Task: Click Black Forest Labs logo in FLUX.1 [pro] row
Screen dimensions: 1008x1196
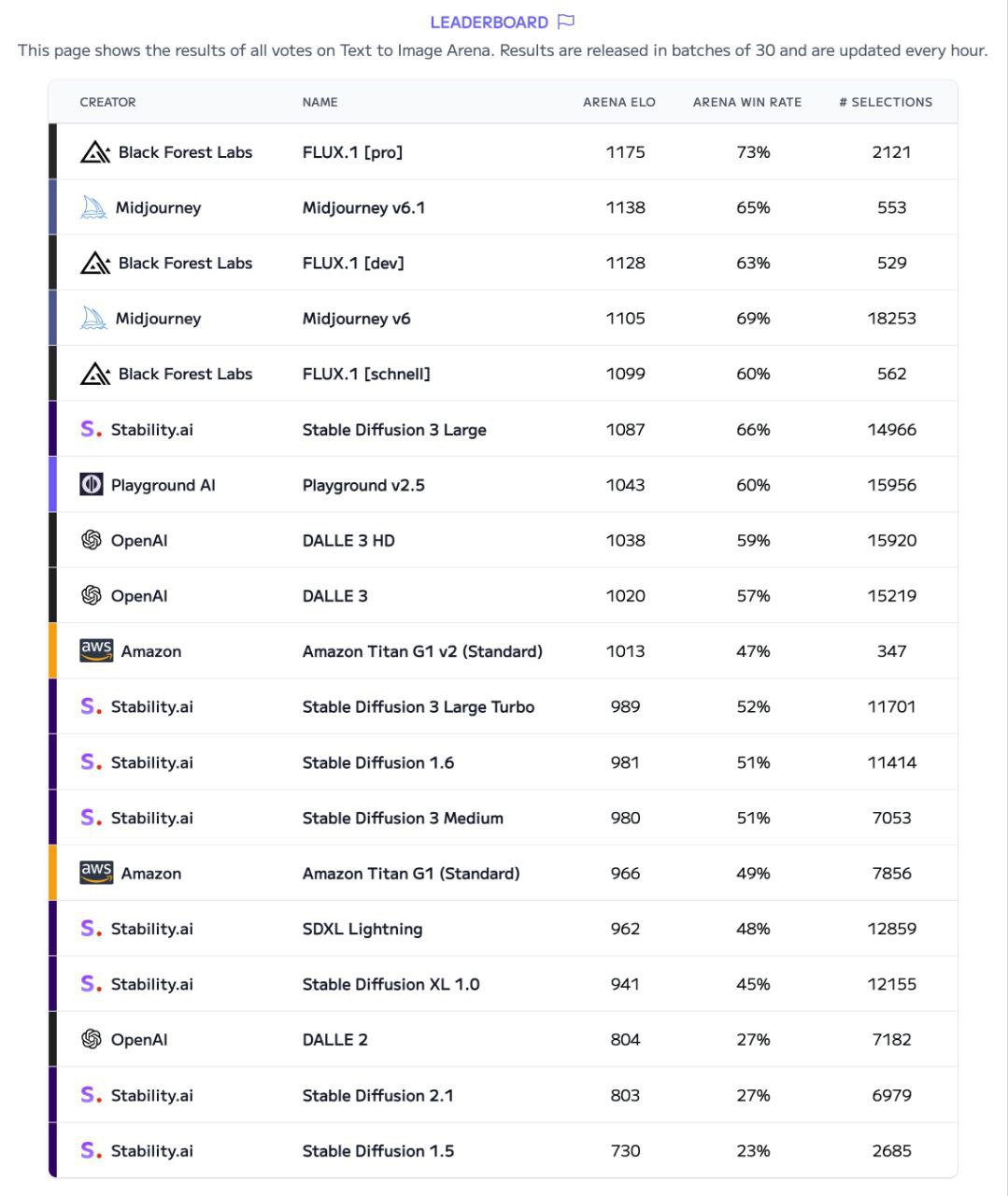Action: pos(95,152)
